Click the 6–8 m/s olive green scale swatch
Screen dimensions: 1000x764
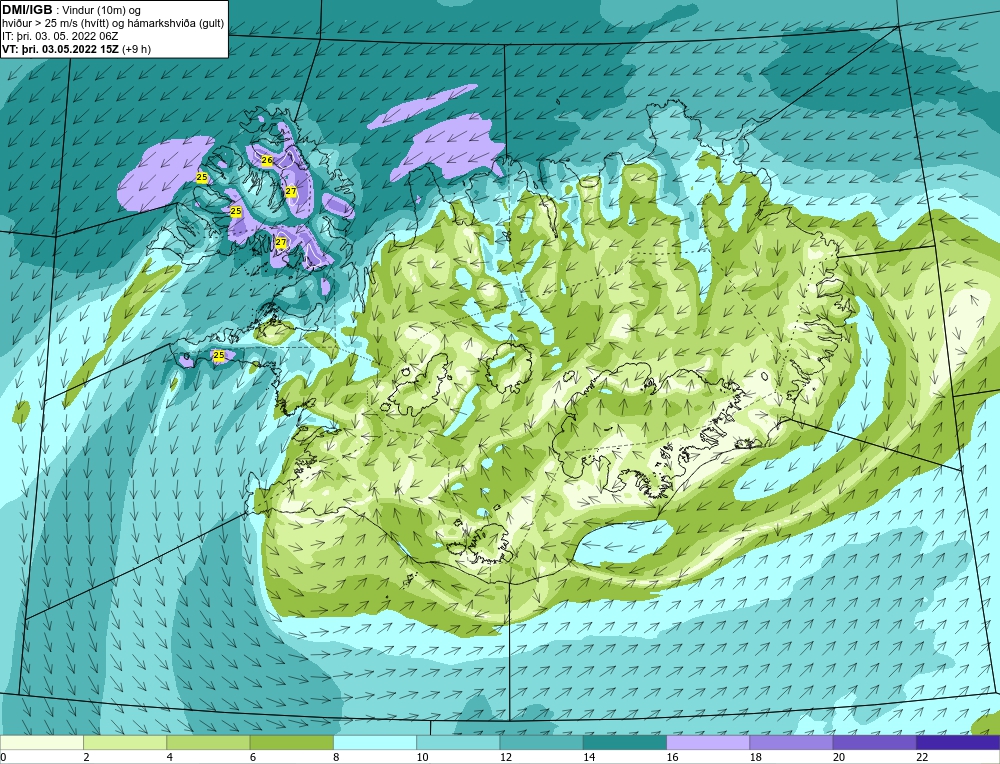coord(292,742)
